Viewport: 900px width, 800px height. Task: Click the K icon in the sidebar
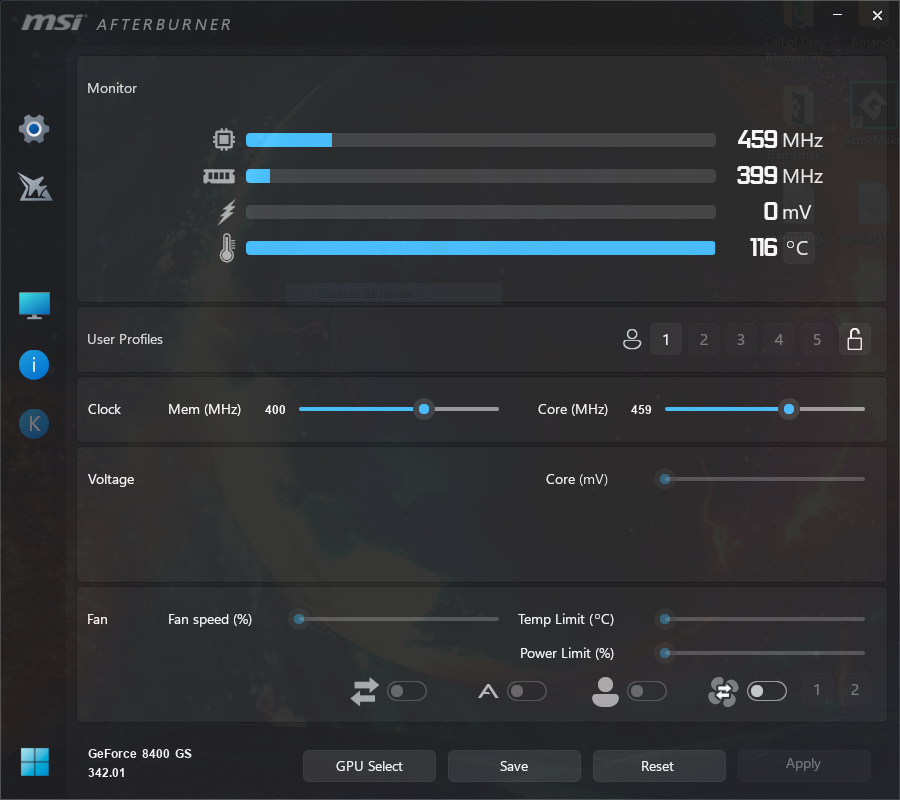click(34, 424)
